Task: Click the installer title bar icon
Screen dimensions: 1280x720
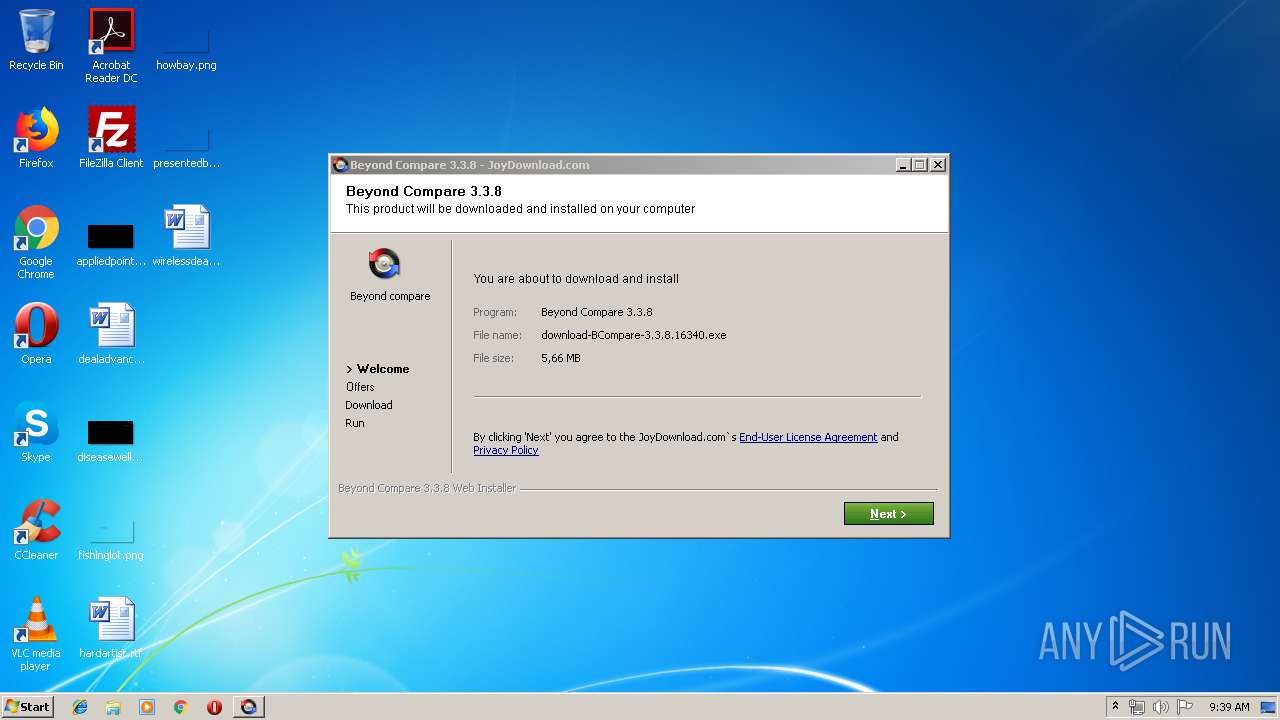Action: pos(340,165)
